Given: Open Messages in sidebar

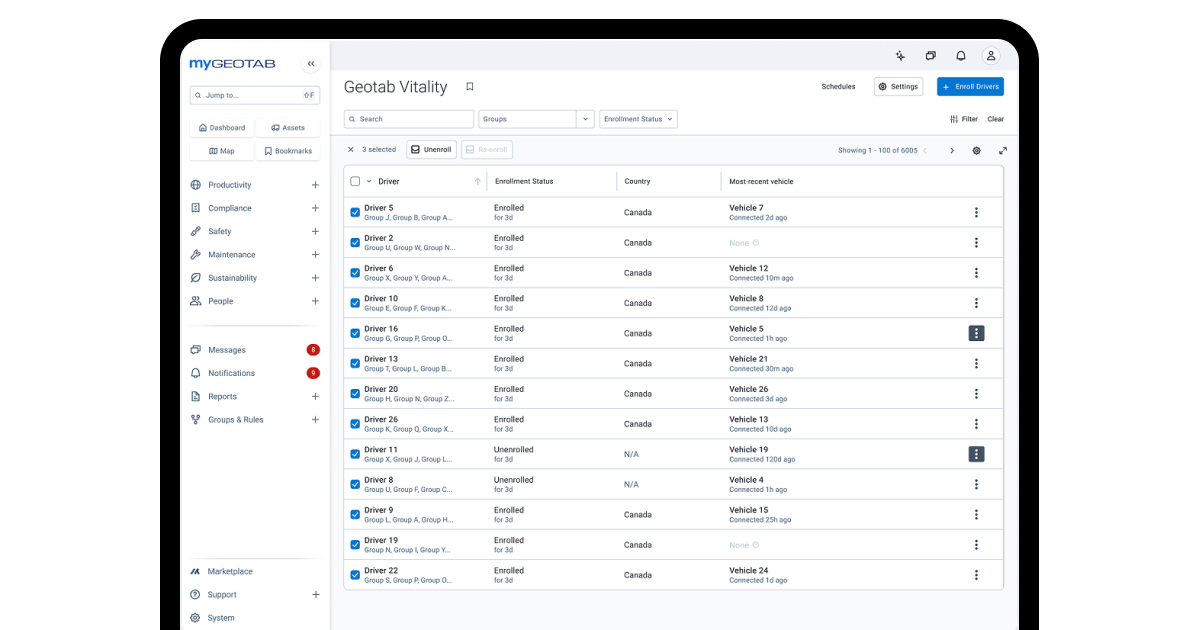Looking at the screenshot, I should pos(227,350).
